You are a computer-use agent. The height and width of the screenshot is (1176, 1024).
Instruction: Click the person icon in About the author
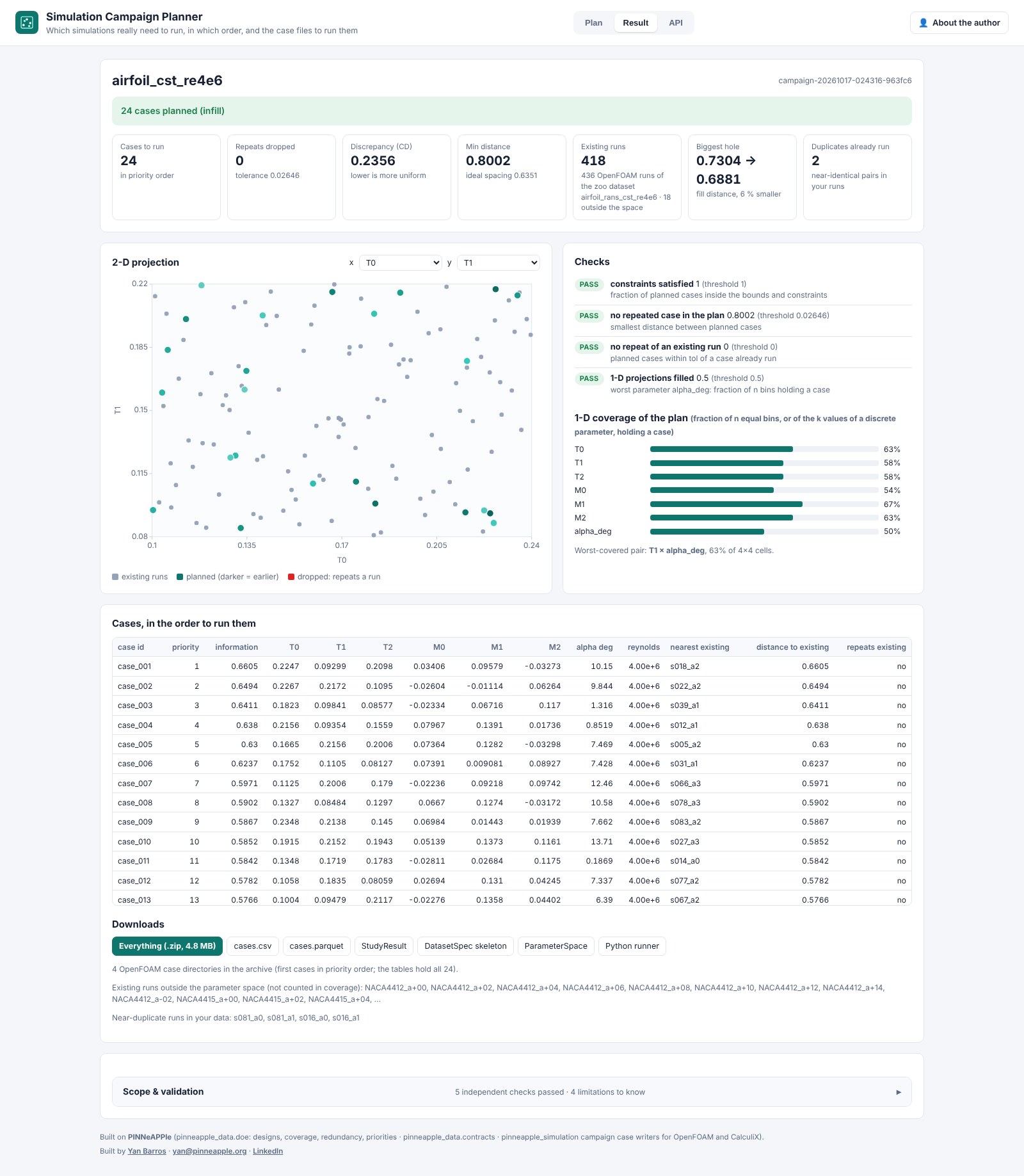coord(923,23)
